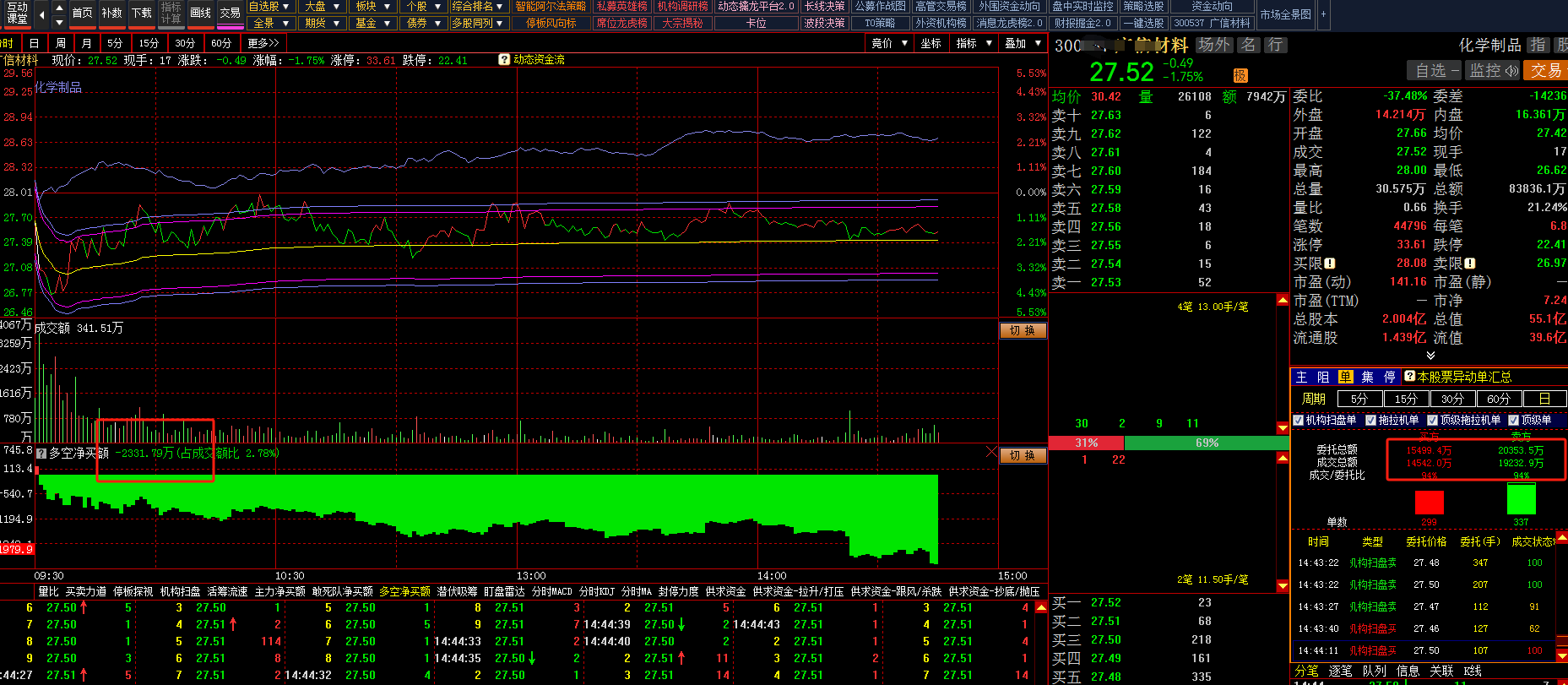The height and width of the screenshot is (685, 1568).
Task: Open 公募作战图
Action: tap(881, 7)
